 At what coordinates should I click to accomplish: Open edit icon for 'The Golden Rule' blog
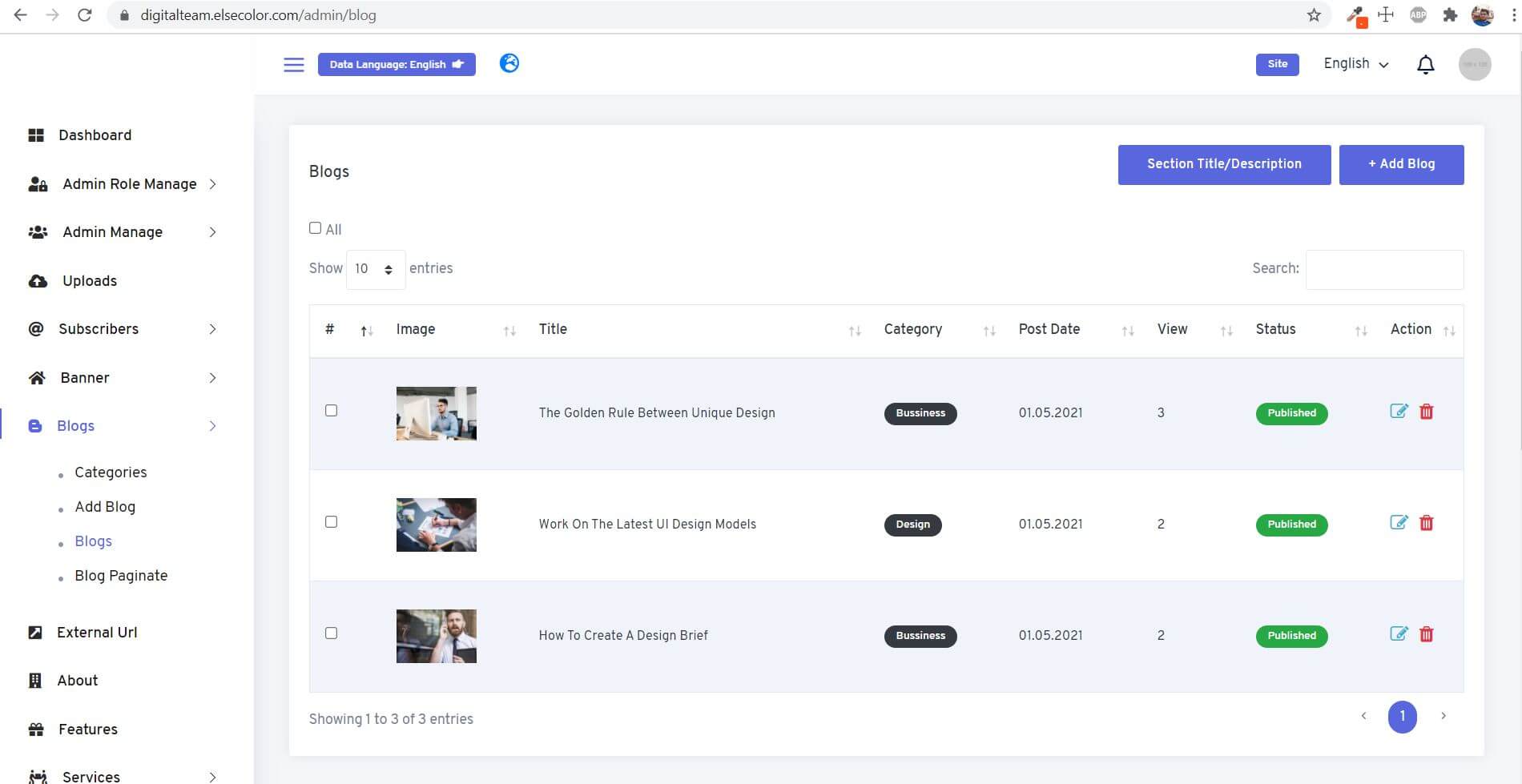click(1399, 411)
